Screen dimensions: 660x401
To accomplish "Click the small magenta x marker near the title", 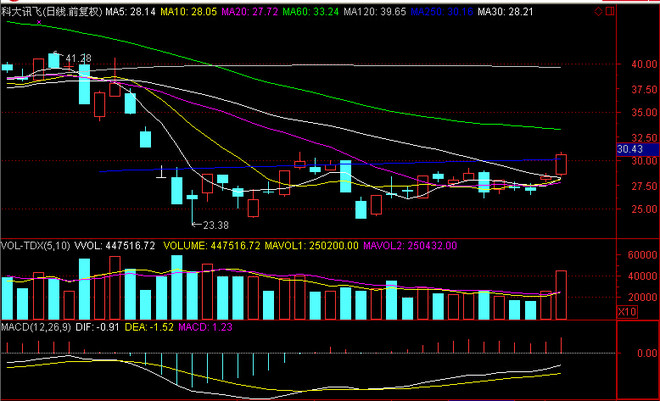I will pos(39,22).
